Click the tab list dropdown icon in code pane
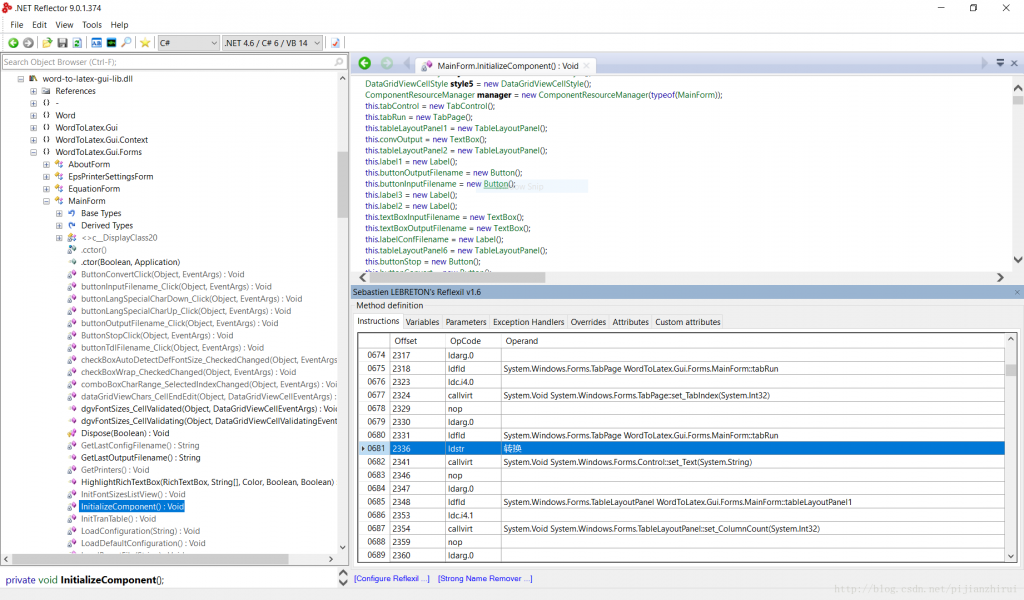Viewport: 1024px width, 600px height. pos(1000,63)
